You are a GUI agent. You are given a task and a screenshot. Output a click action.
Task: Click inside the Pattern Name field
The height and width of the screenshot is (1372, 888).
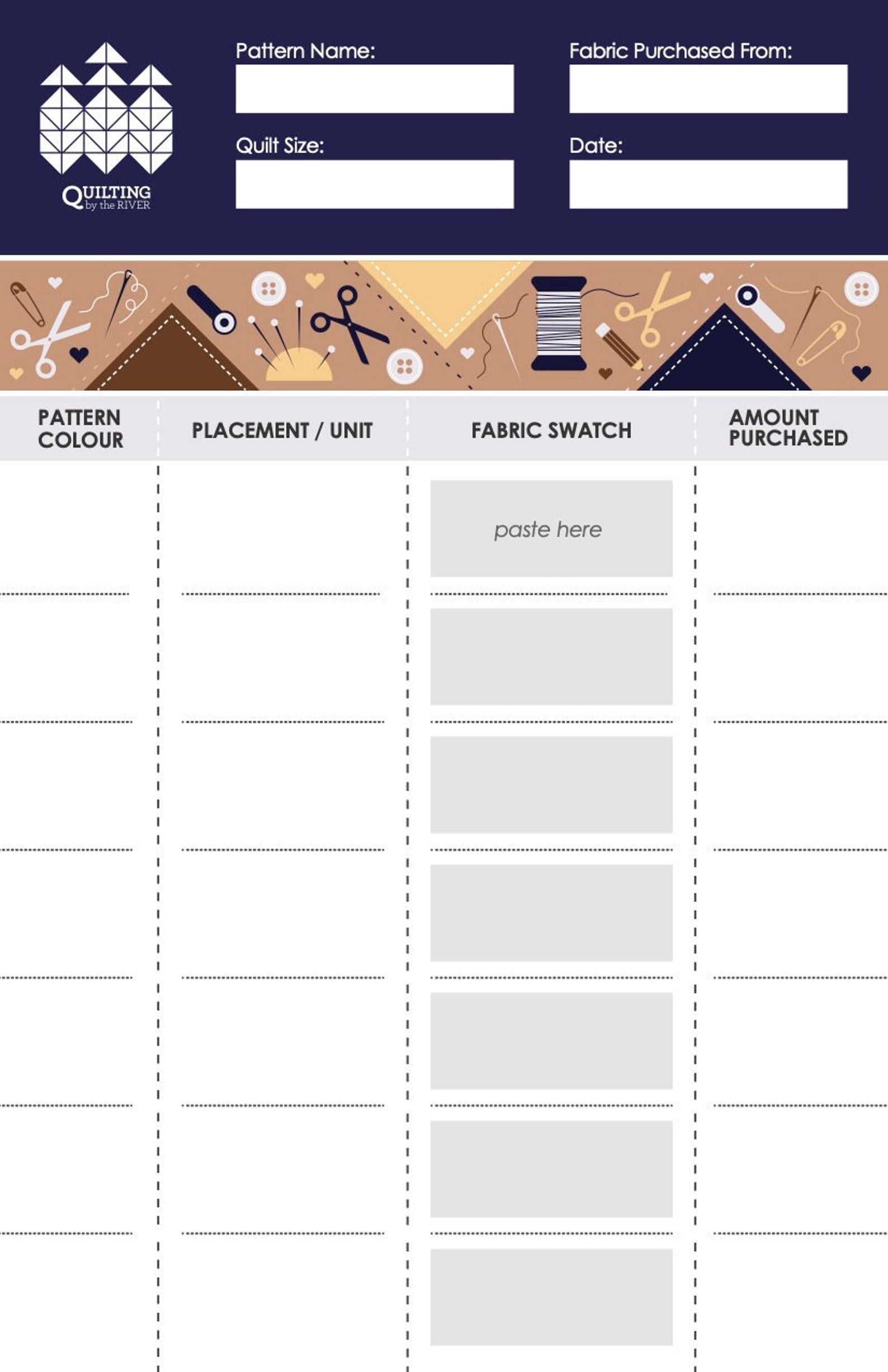pyautogui.click(x=374, y=89)
